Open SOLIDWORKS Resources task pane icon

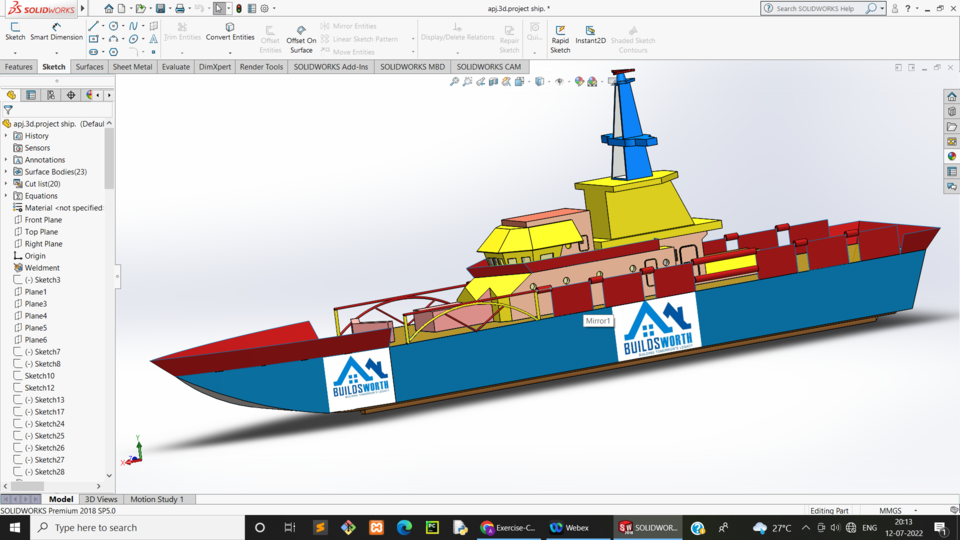(951, 97)
